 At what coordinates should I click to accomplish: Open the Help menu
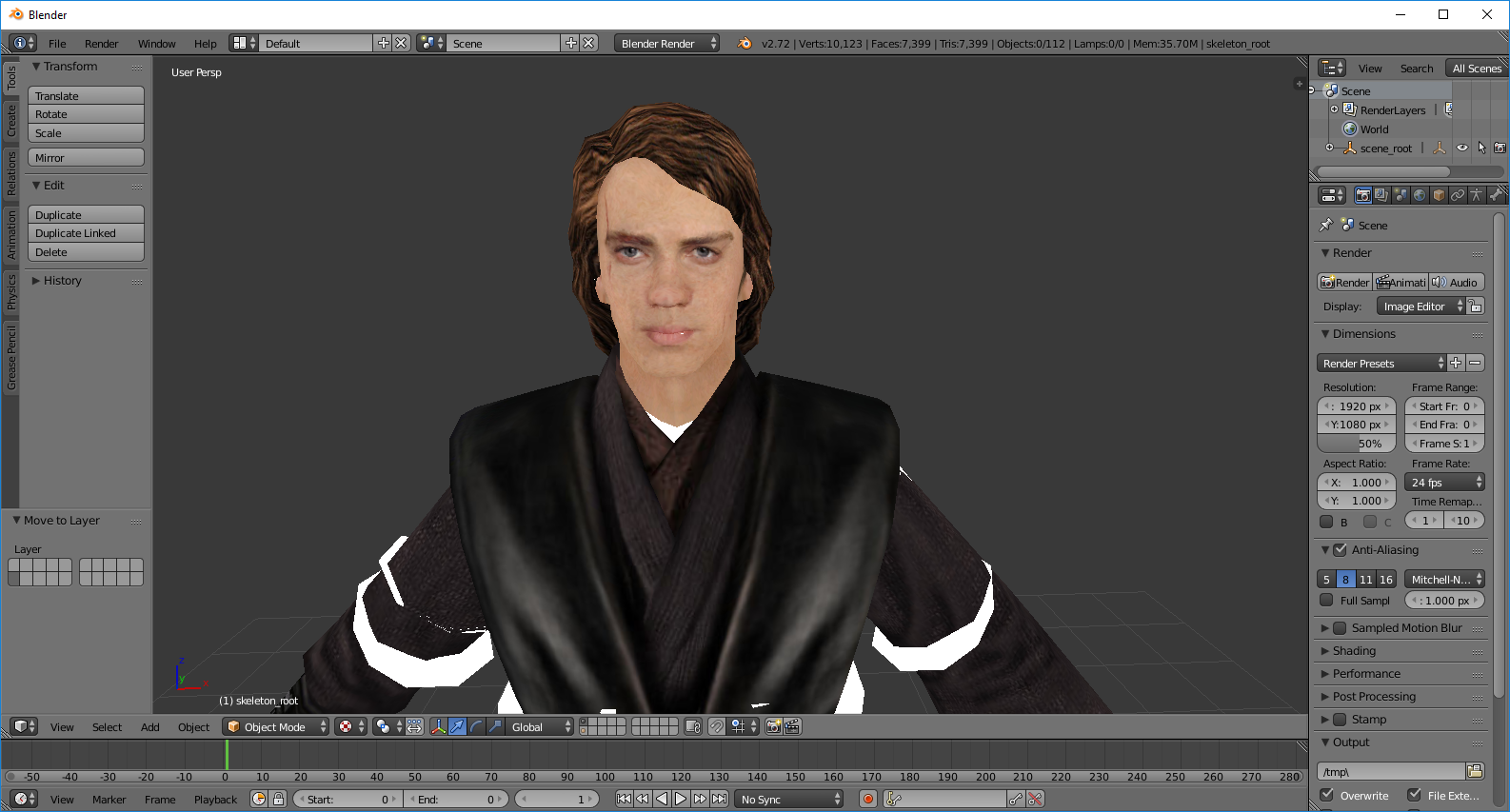coord(205,43)
